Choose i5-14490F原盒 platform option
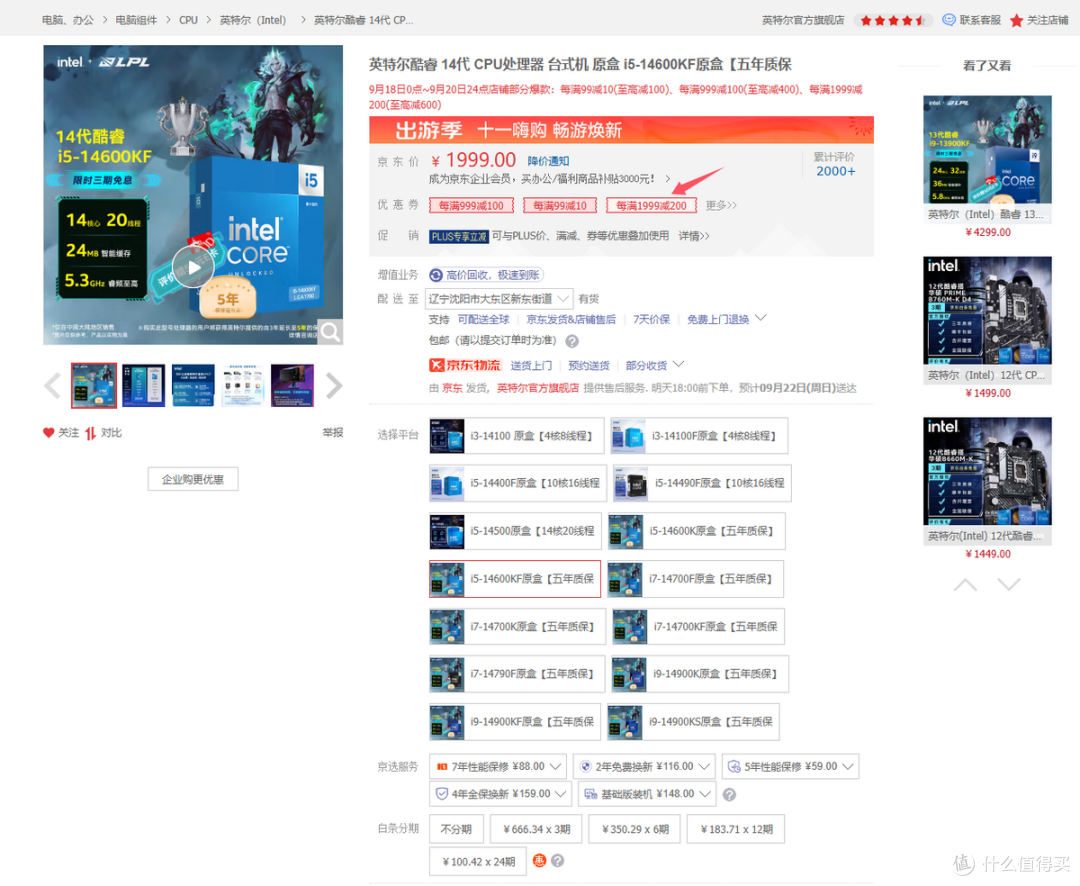The image size is (1080, 886). click(x=702, y=483)
